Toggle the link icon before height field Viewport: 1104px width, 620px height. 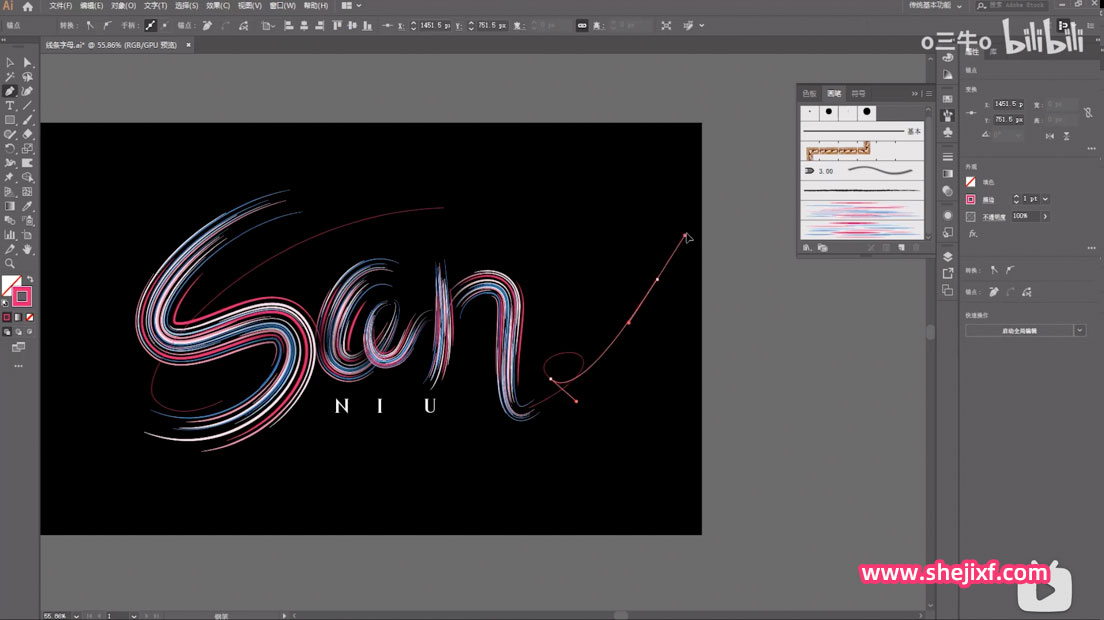coord(582,25)
